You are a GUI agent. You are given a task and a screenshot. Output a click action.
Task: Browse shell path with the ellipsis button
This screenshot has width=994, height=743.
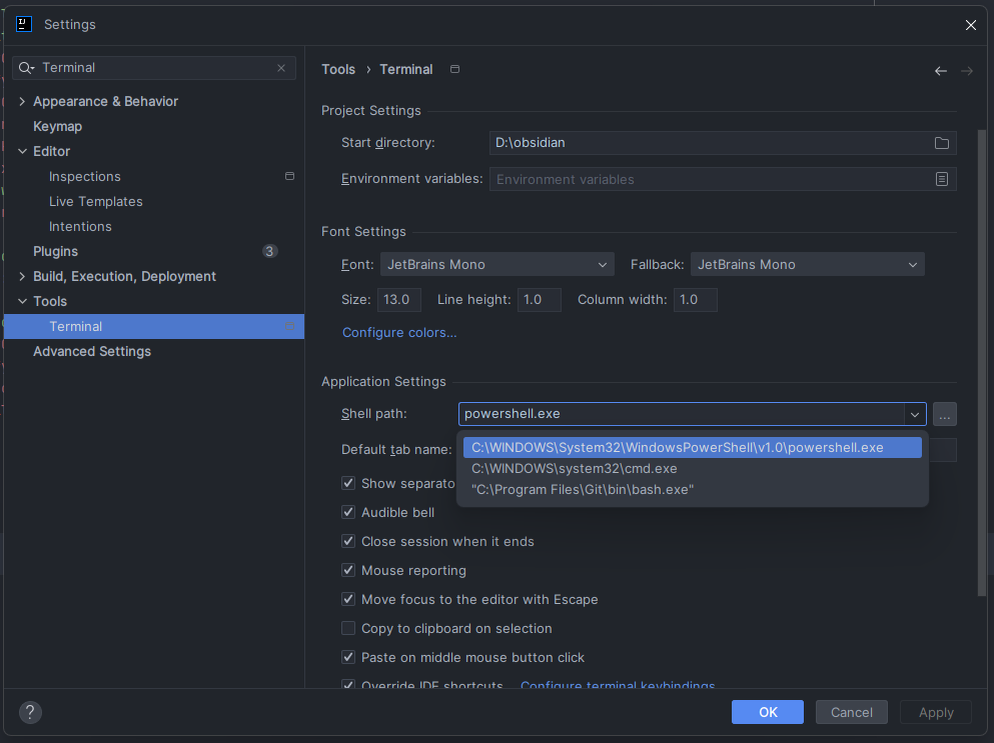click(943, 413)
